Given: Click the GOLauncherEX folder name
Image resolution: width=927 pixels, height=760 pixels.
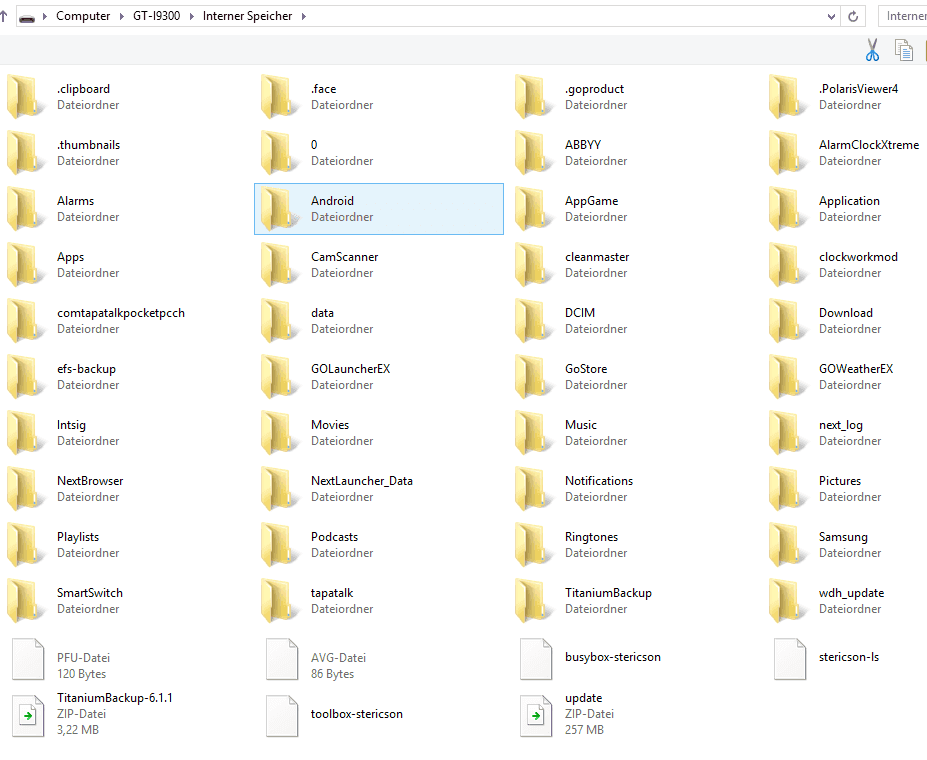Looking at the screenshot, I should pyautogui.click(x=351, y=369).
